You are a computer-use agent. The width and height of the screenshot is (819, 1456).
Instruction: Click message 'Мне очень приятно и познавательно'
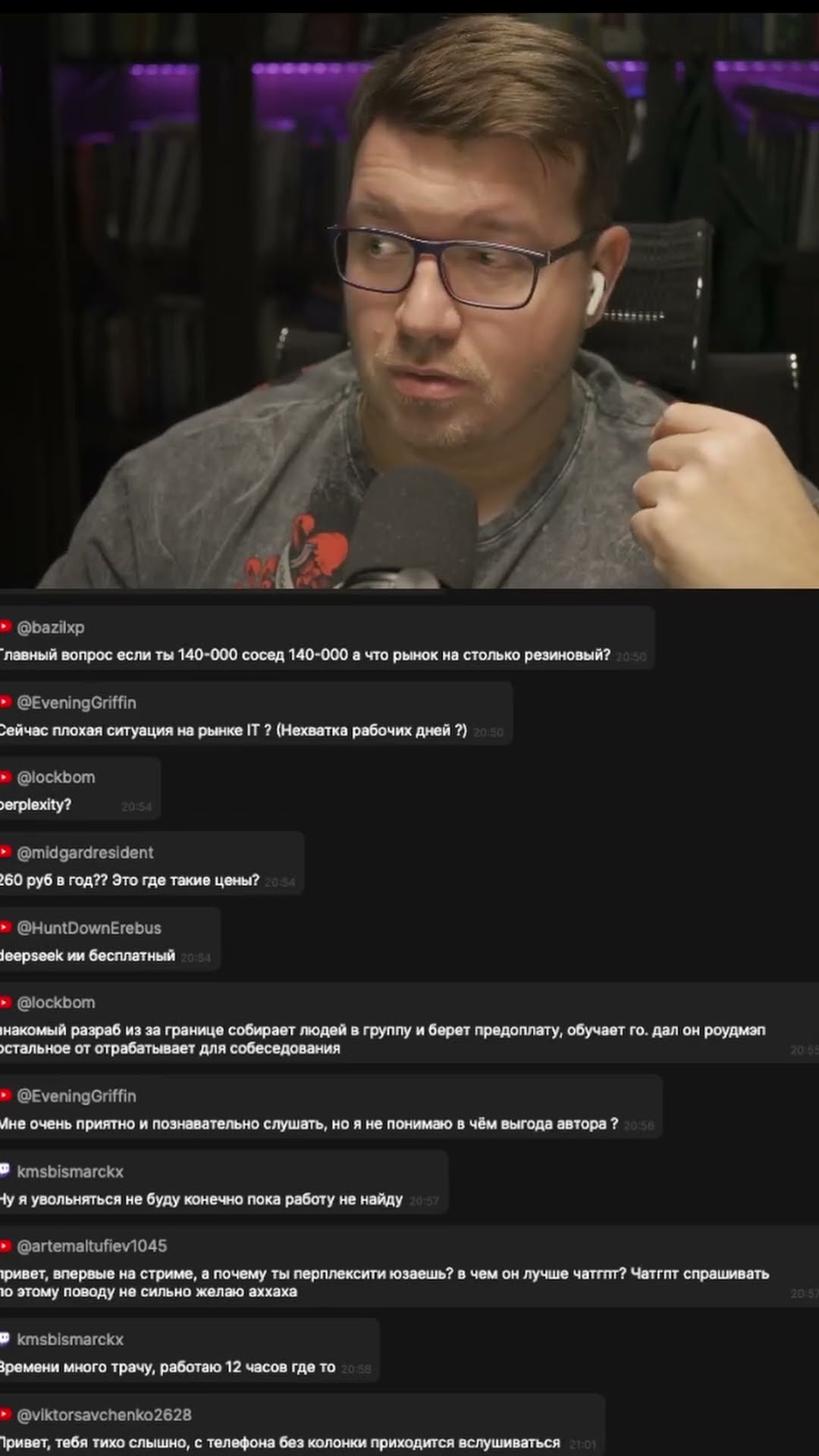pos(309,1124)
